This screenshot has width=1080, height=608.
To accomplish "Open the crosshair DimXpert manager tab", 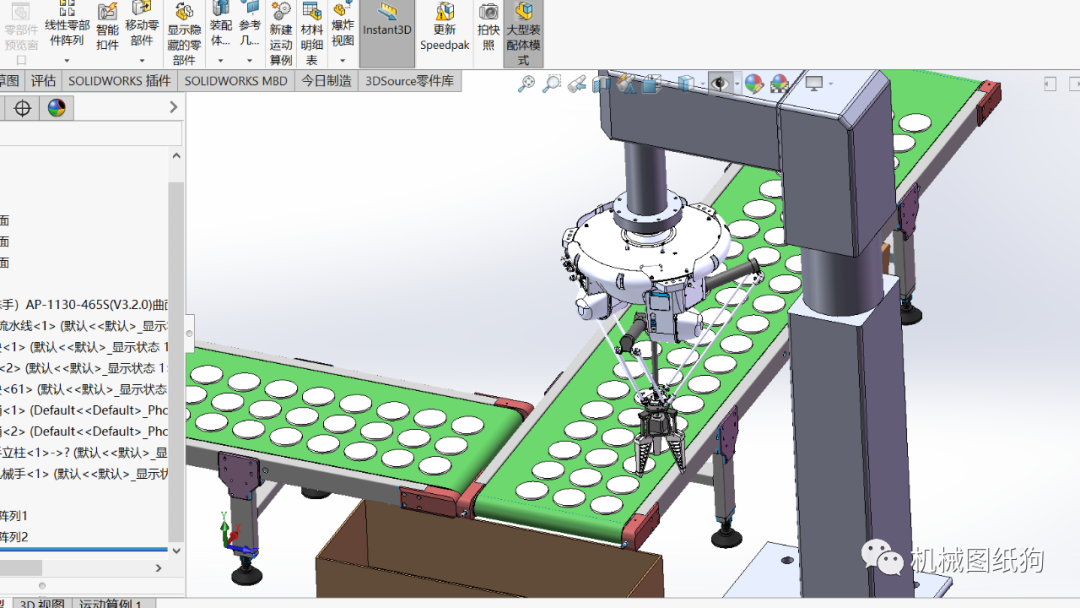I will (22, 108).
